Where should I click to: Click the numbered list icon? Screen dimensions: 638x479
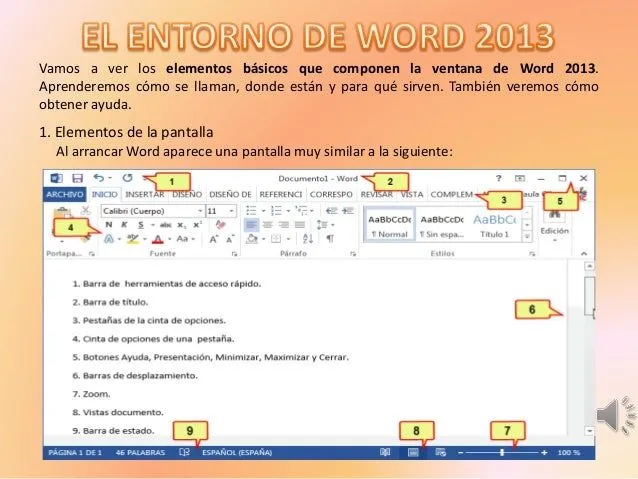[x=276, y=210]
